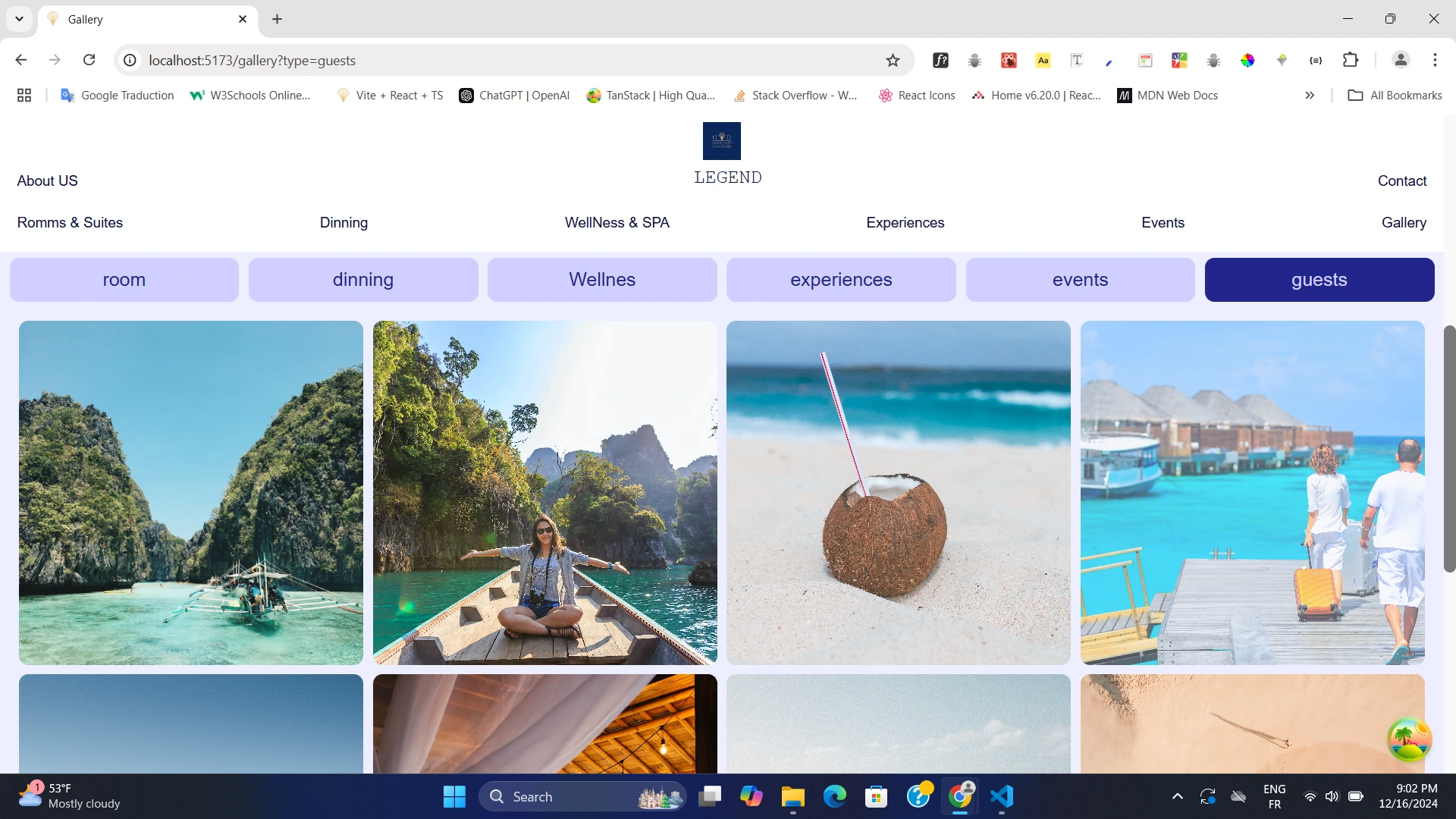Viewport: 1456px width, 819px height.
Task: Open the Chrome extensions puzzle icon
Action: pyautogui.click(x=1351, y=60)
